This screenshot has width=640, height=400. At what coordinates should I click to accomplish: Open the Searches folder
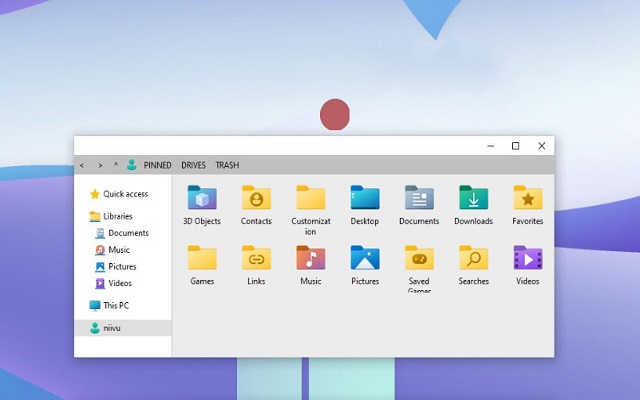click(x=473, y=265)
